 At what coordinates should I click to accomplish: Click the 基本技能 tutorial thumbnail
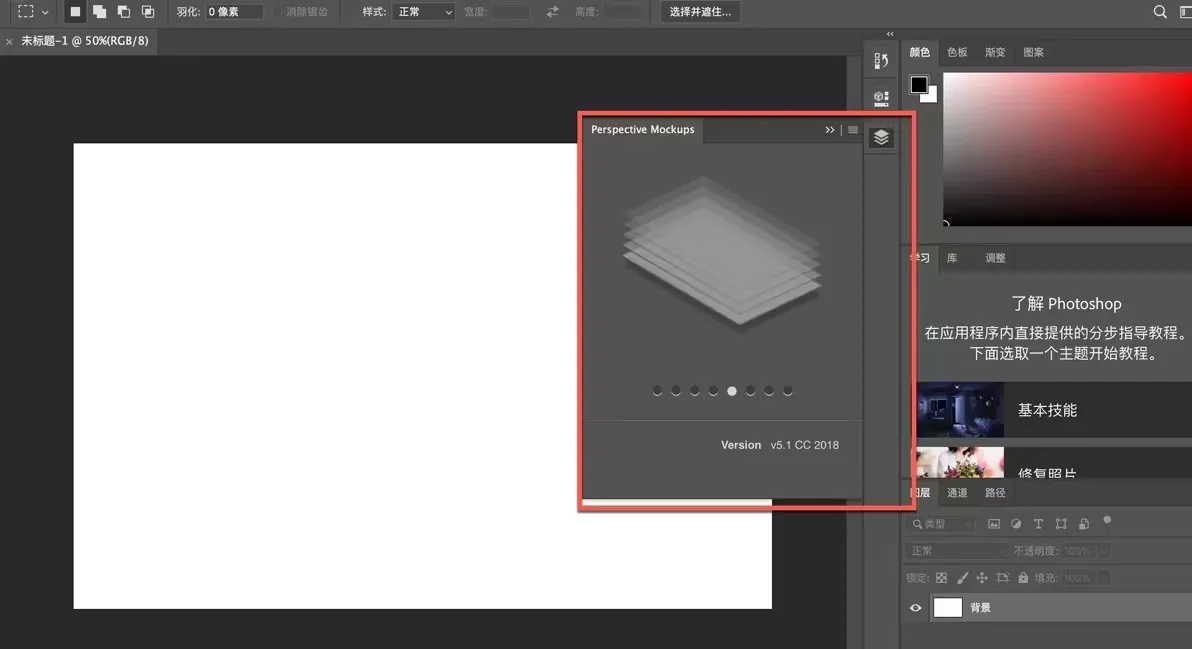pyautogui.click(x=958, y=409)
